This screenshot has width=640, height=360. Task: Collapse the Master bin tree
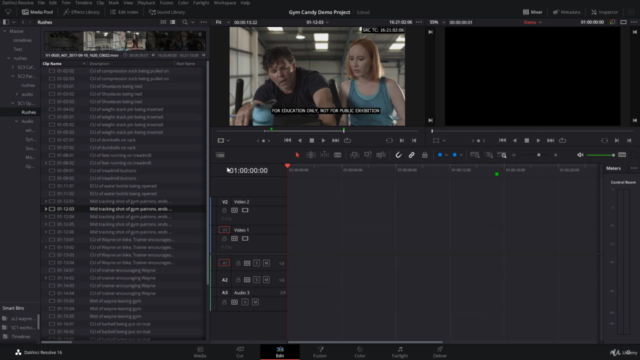click(x=5, y=31)
